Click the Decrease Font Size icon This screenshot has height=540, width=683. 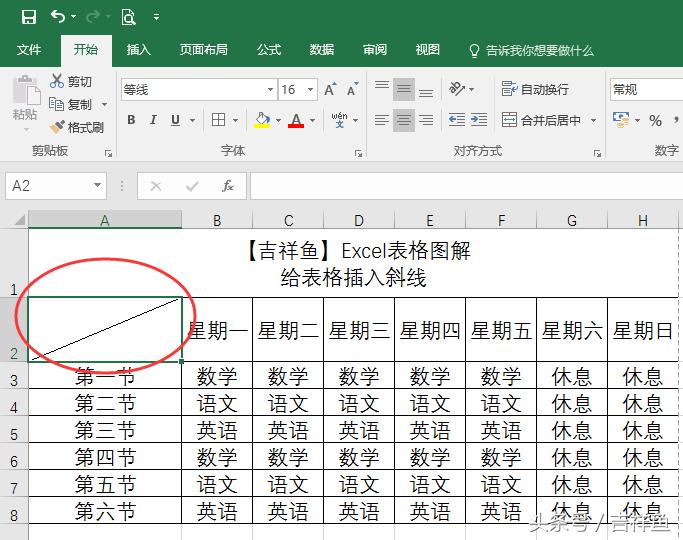pos(352,89)
